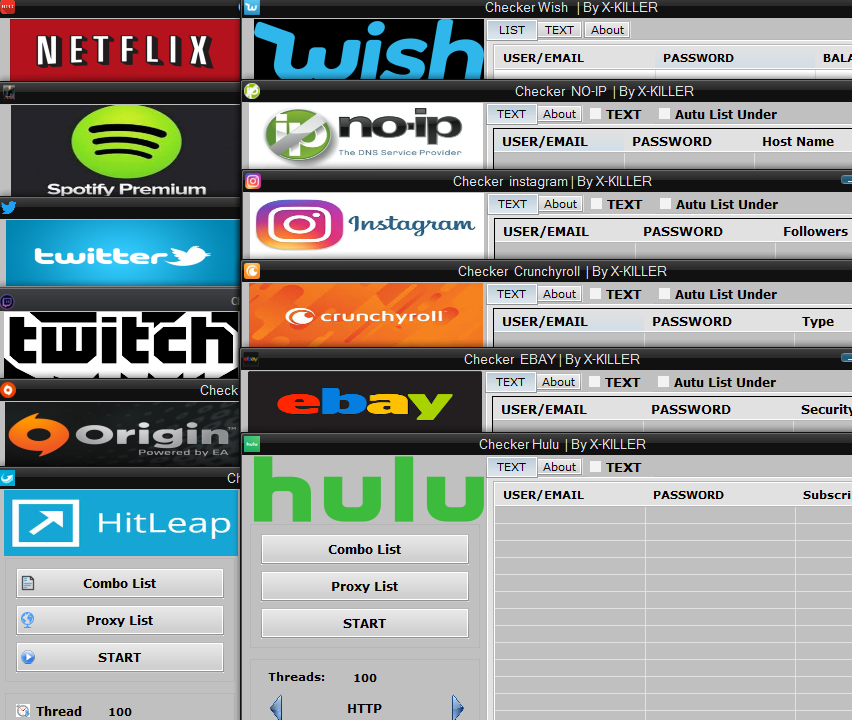Load Combo List in Hulu checker
This screenshot has width=852, height=720.
click(365, 549)
